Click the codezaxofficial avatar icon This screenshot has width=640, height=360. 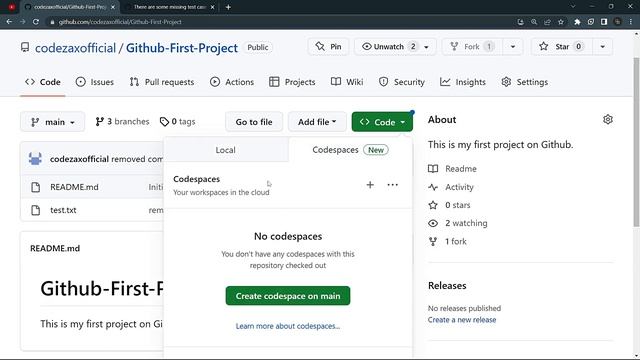[x=36, y=159]
